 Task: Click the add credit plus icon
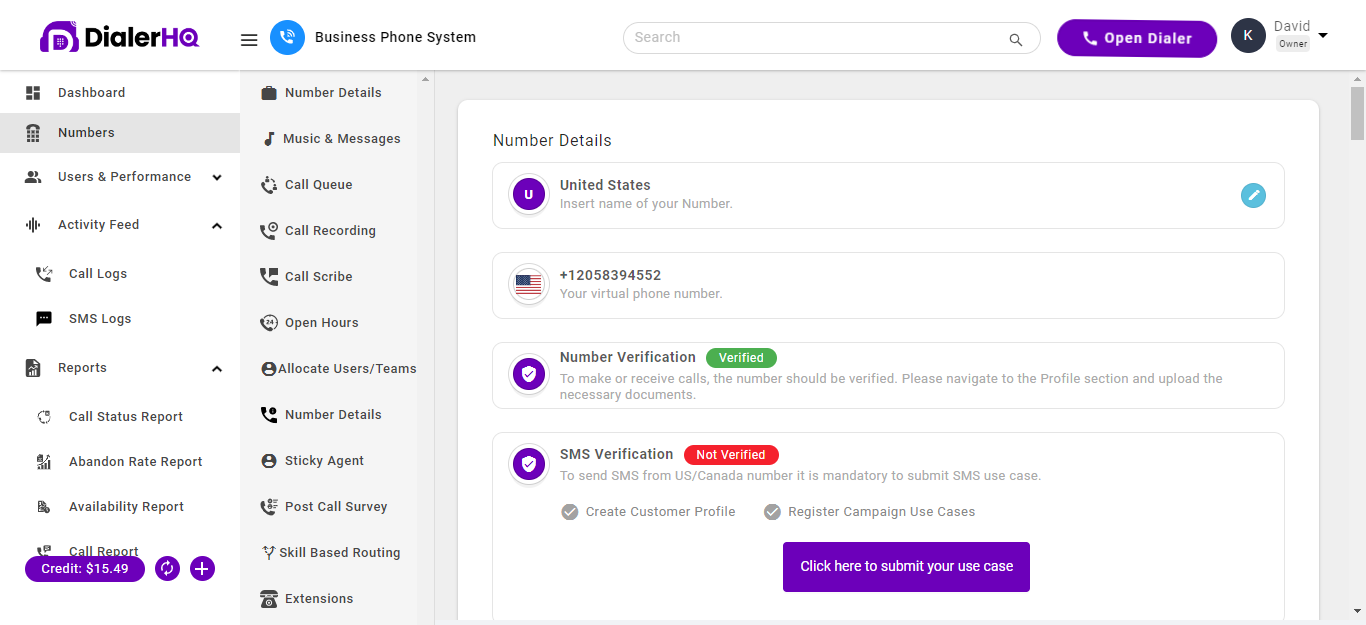coord(202,569)
